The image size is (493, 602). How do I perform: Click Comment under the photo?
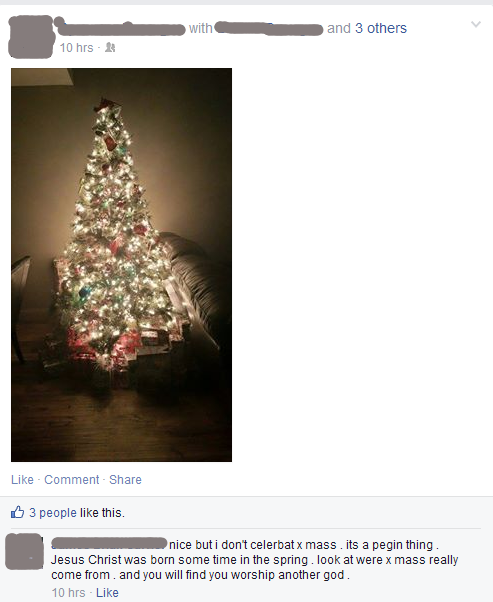click(x=72, y=480)
